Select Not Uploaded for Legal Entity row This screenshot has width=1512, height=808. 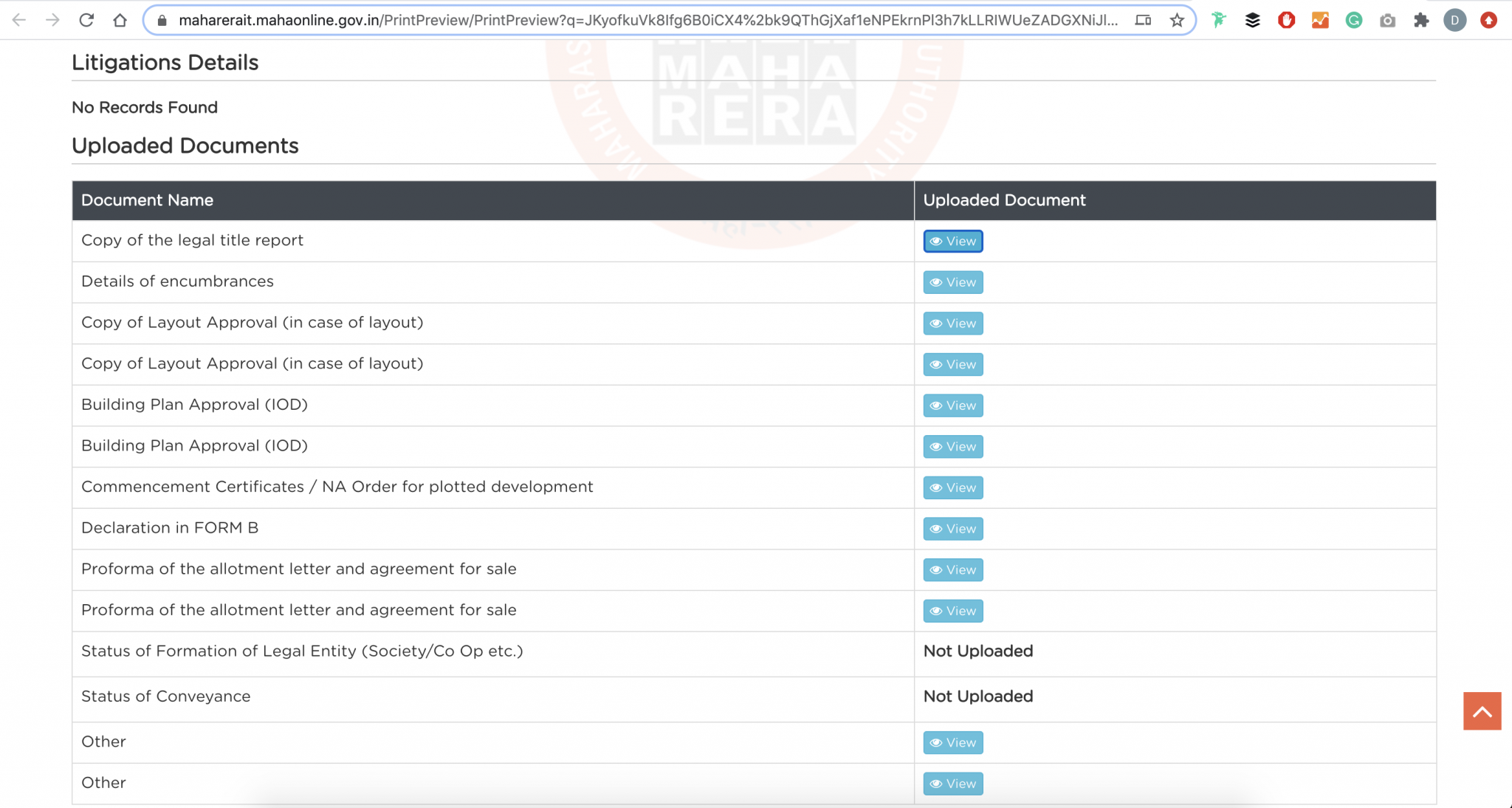[x=978, y=651]
